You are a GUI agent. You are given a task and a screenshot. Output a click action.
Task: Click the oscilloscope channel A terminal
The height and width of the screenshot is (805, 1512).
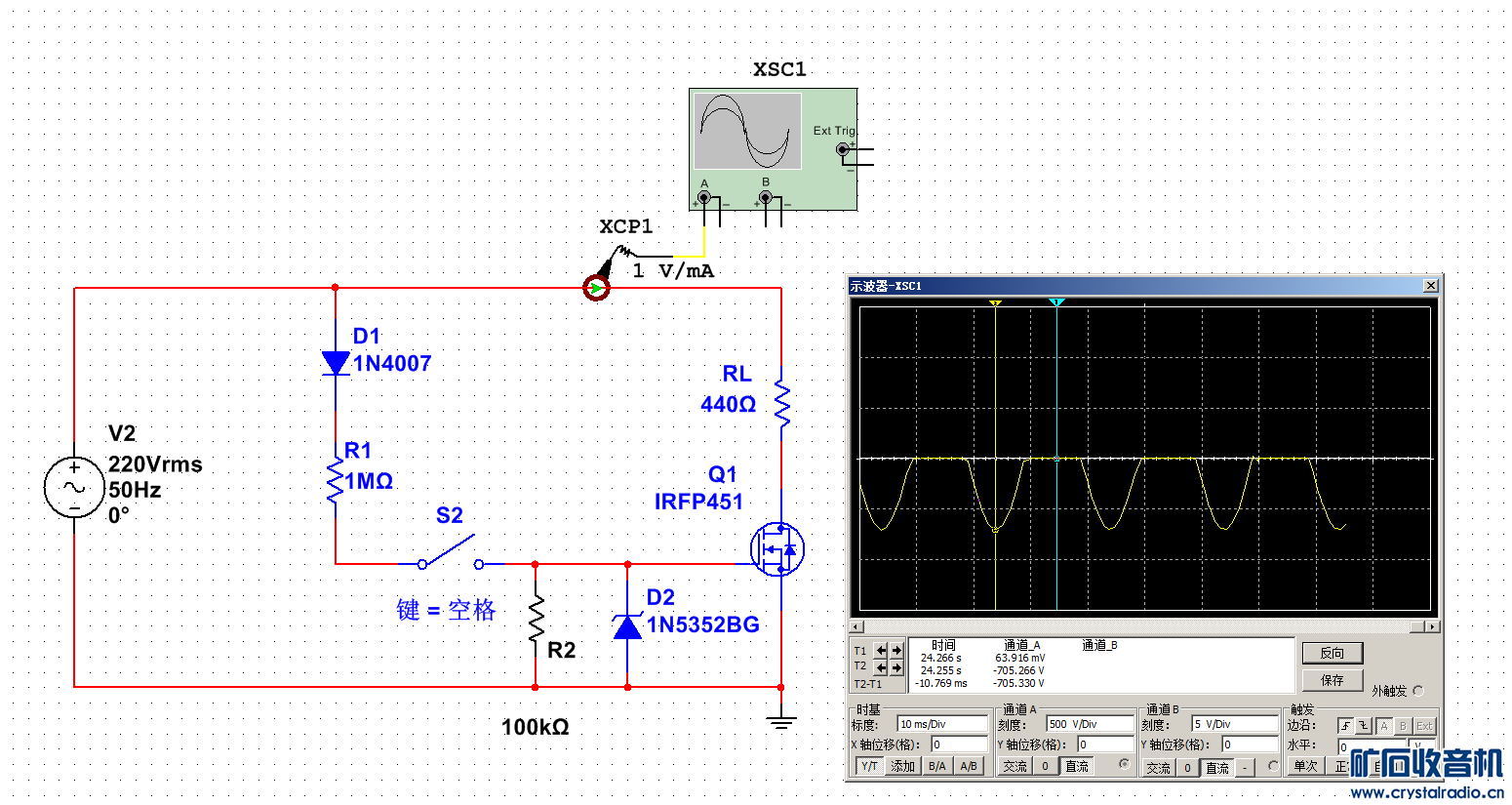coord(704,198)
